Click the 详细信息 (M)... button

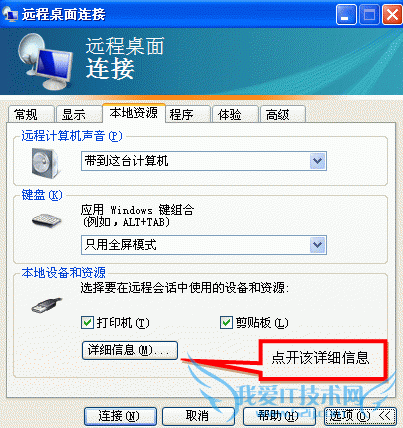point(130,350)
